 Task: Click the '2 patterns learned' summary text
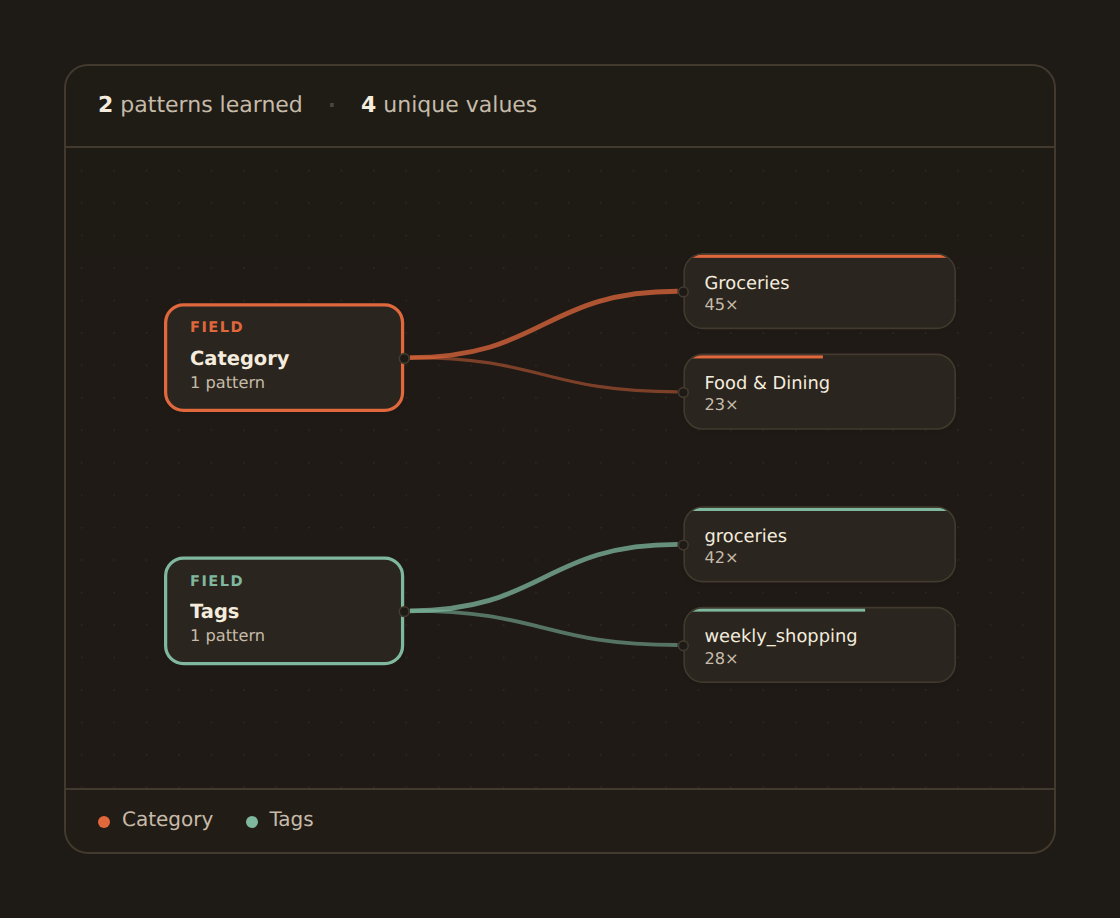(200, 105)
